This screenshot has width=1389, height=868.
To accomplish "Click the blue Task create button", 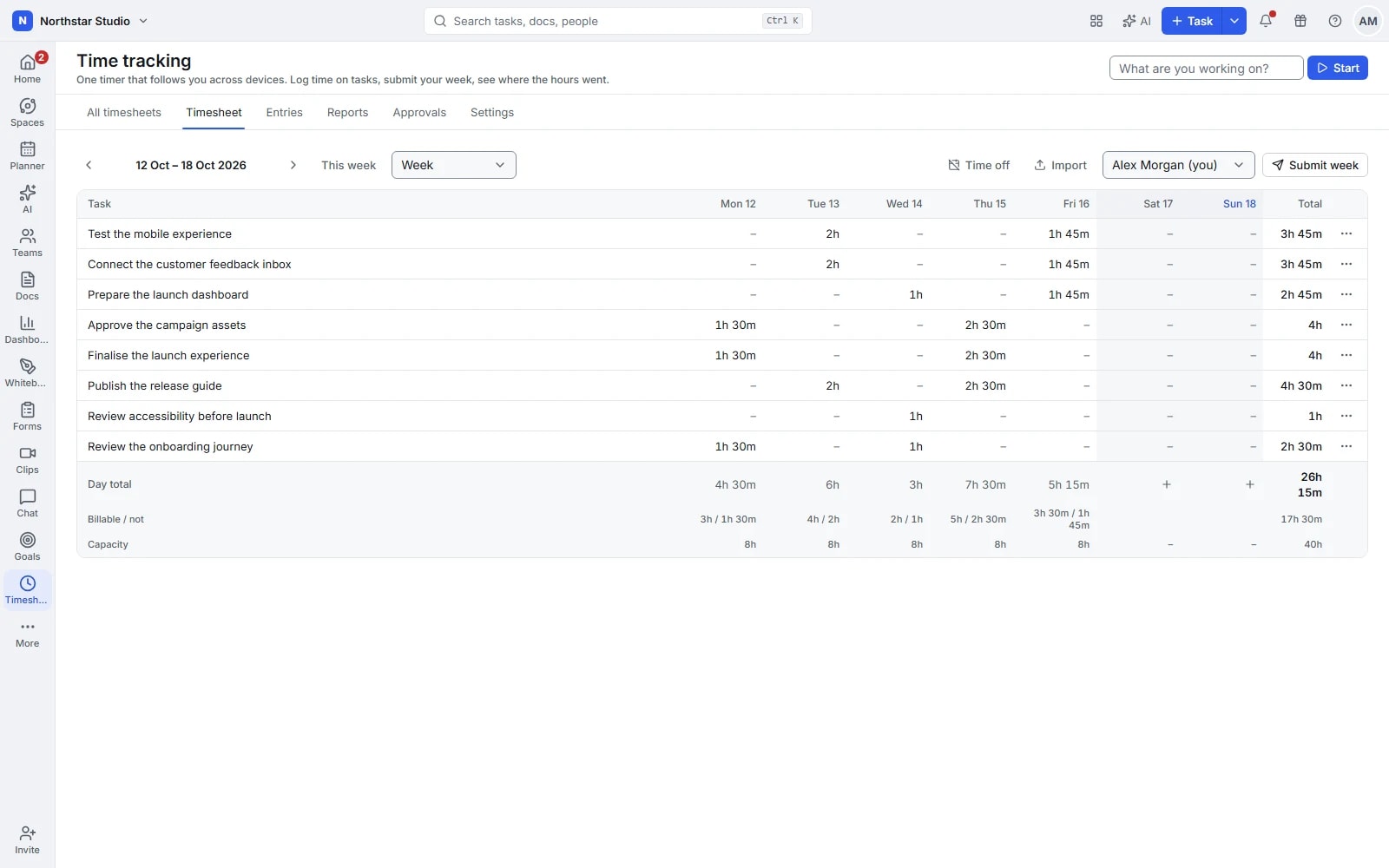I will (x=1192, y=21).
